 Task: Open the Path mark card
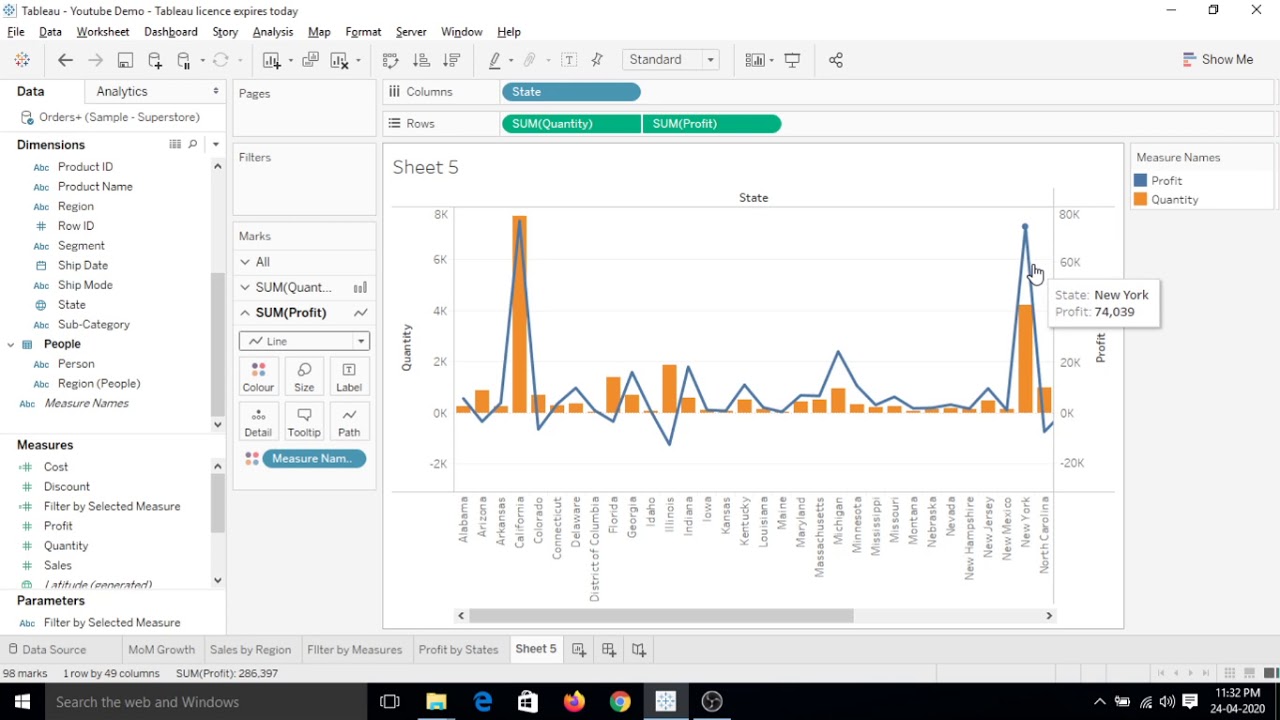coord(349,422)
